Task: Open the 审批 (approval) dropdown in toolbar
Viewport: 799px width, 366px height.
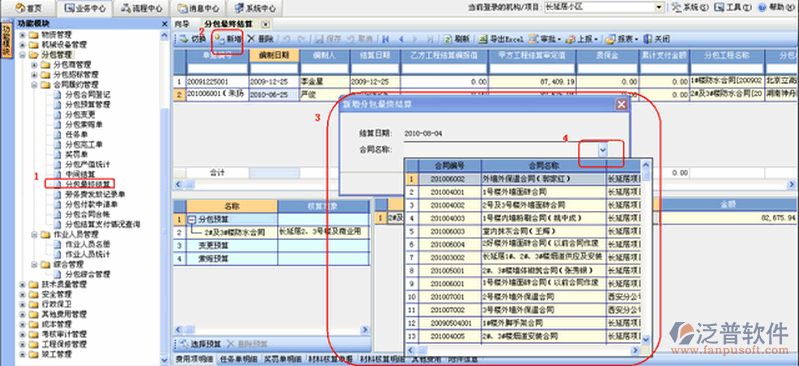Action: [544, 39]
